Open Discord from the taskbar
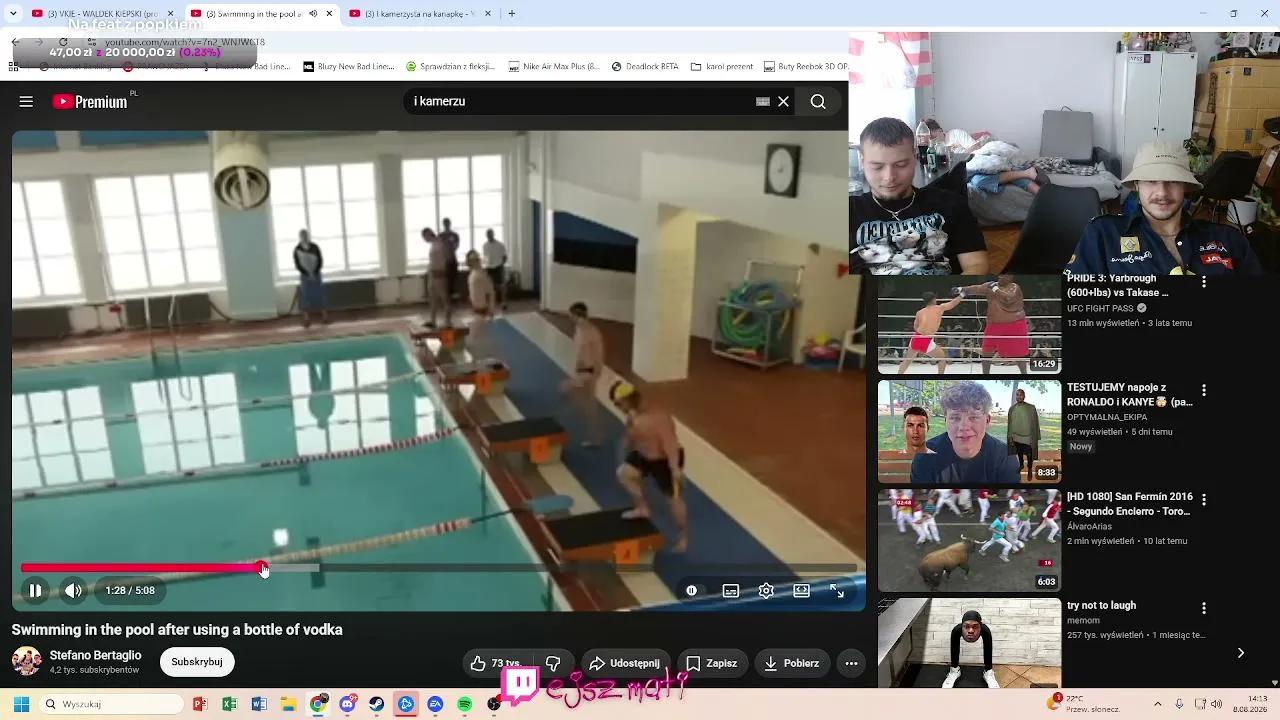This screenshot has height=720, width=1280. [x=347, y=704]
